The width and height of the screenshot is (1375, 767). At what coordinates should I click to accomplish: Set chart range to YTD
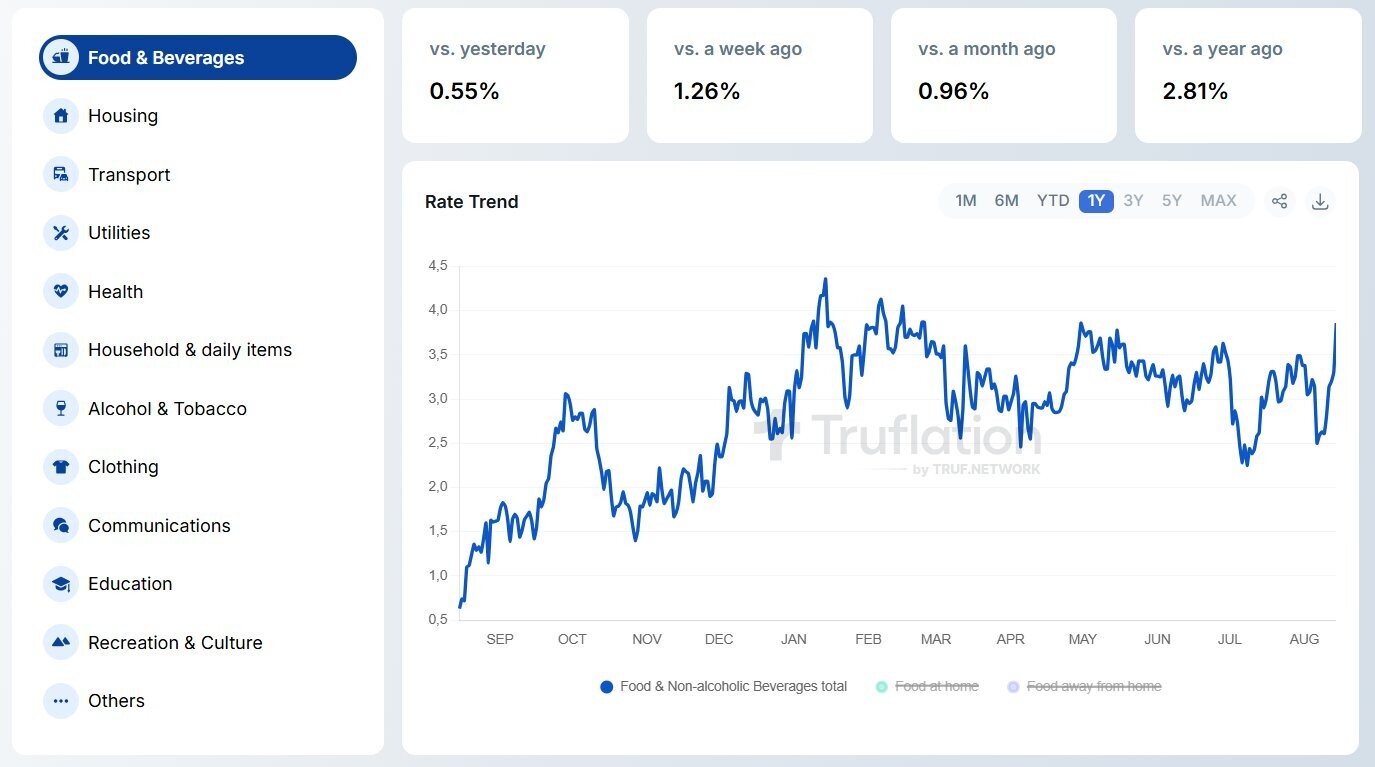1053,201
